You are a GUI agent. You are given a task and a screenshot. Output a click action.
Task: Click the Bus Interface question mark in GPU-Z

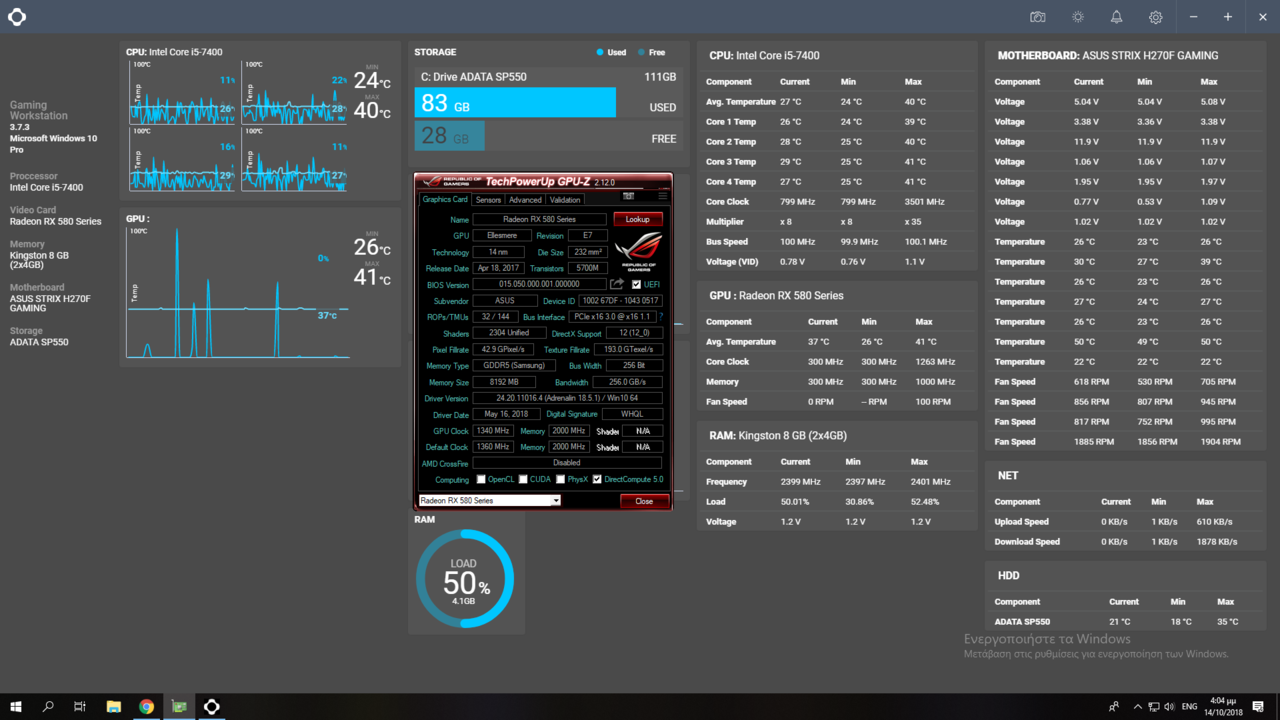(661, 316)
